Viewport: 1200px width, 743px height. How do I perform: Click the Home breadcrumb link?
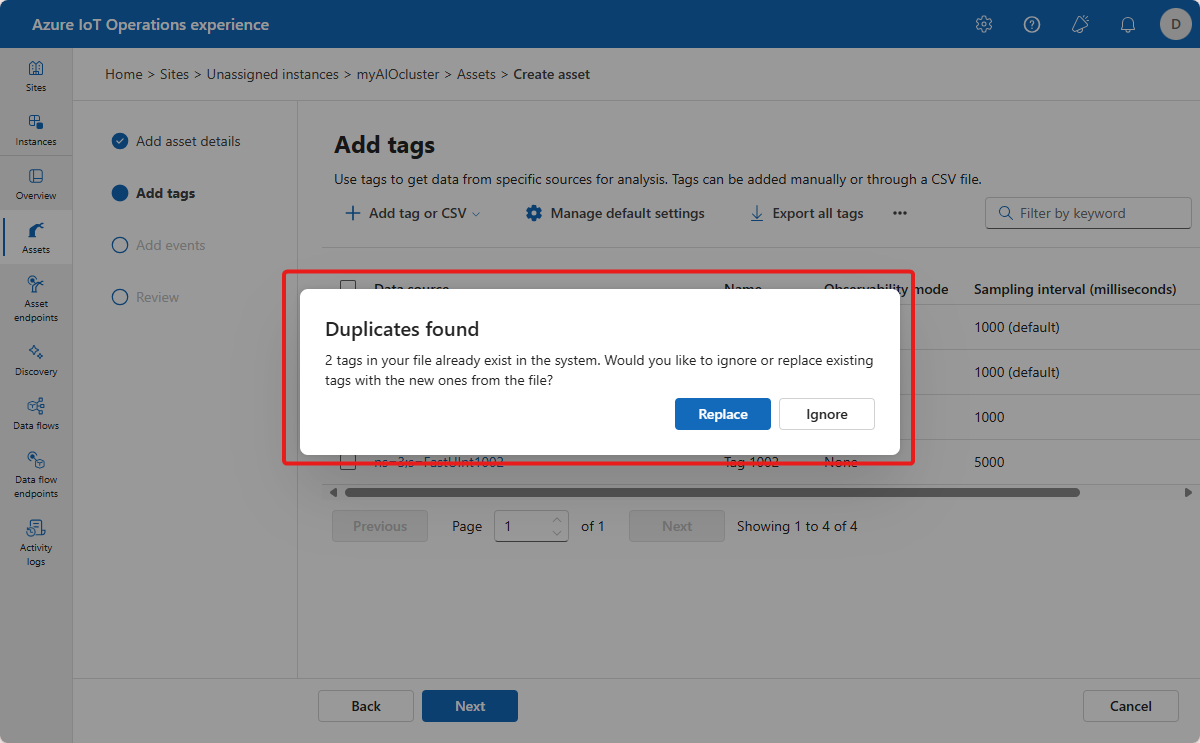pyautogui.click(x=123, y=74)
